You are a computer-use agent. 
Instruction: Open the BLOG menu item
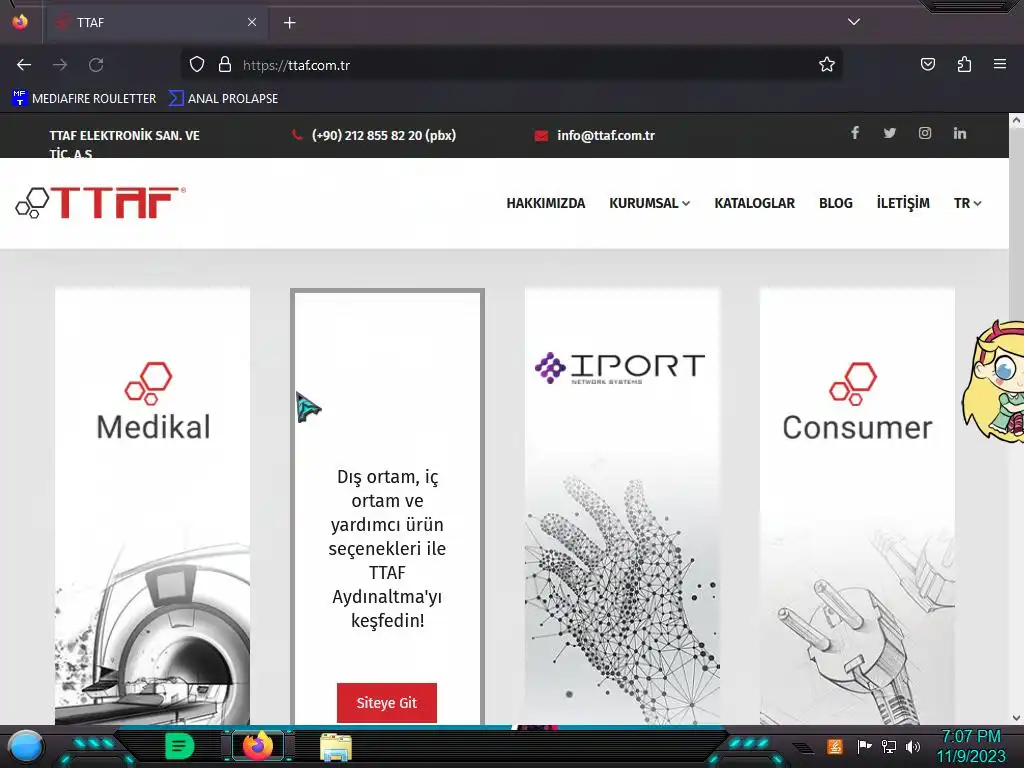(835, 203)
